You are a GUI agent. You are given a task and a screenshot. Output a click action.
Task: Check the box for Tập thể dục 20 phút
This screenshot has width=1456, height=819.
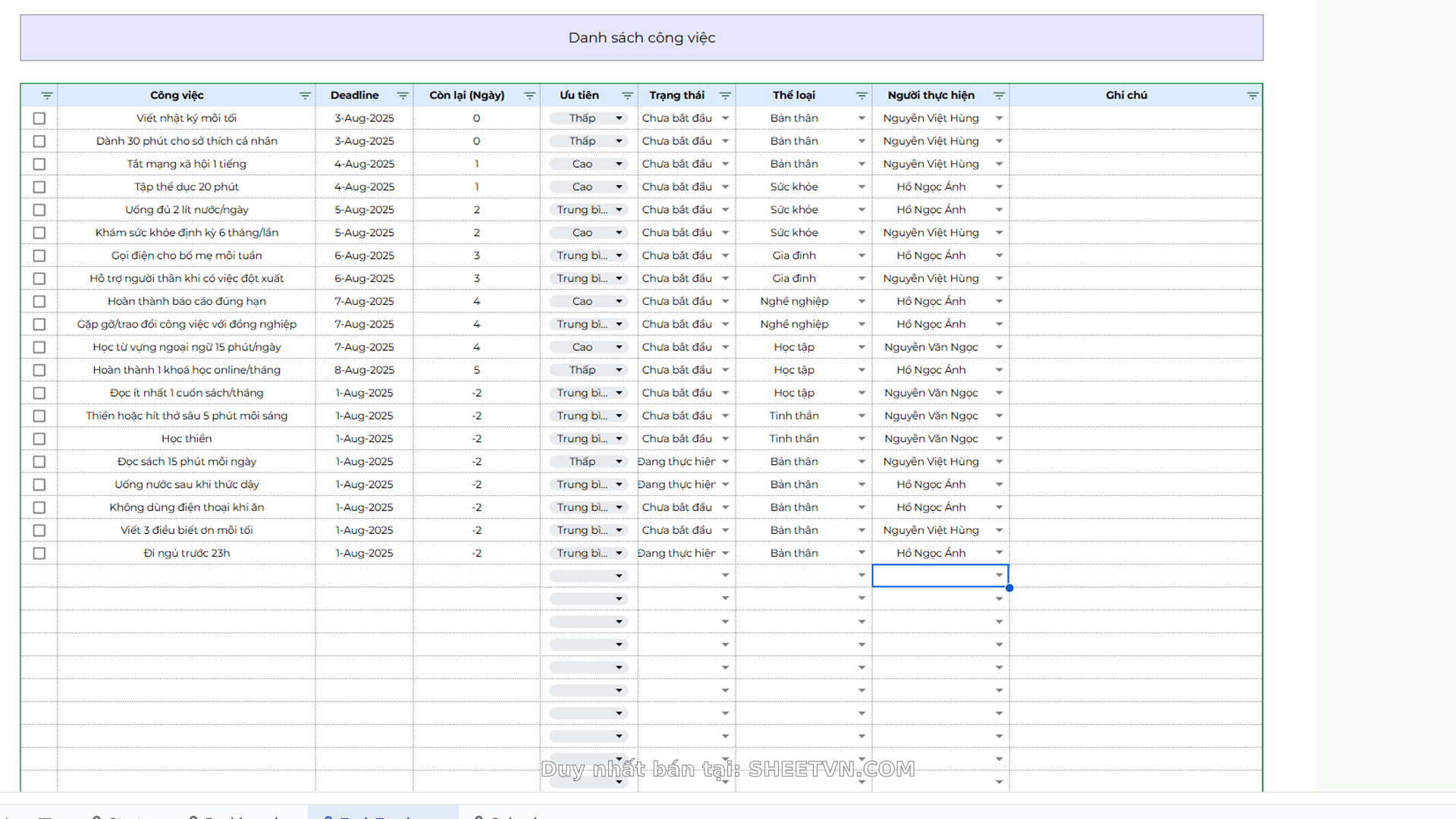click(39, 187)
